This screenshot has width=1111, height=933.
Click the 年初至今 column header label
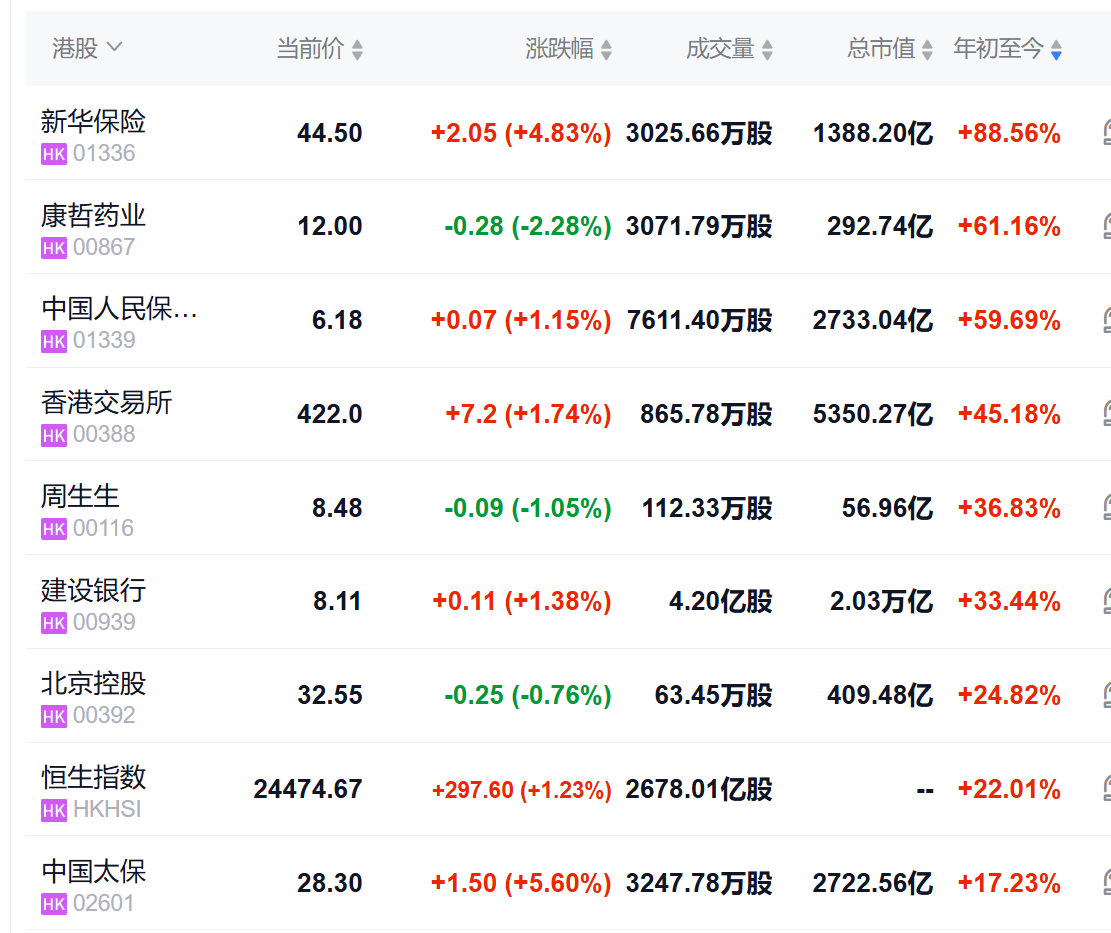(998, 48)
